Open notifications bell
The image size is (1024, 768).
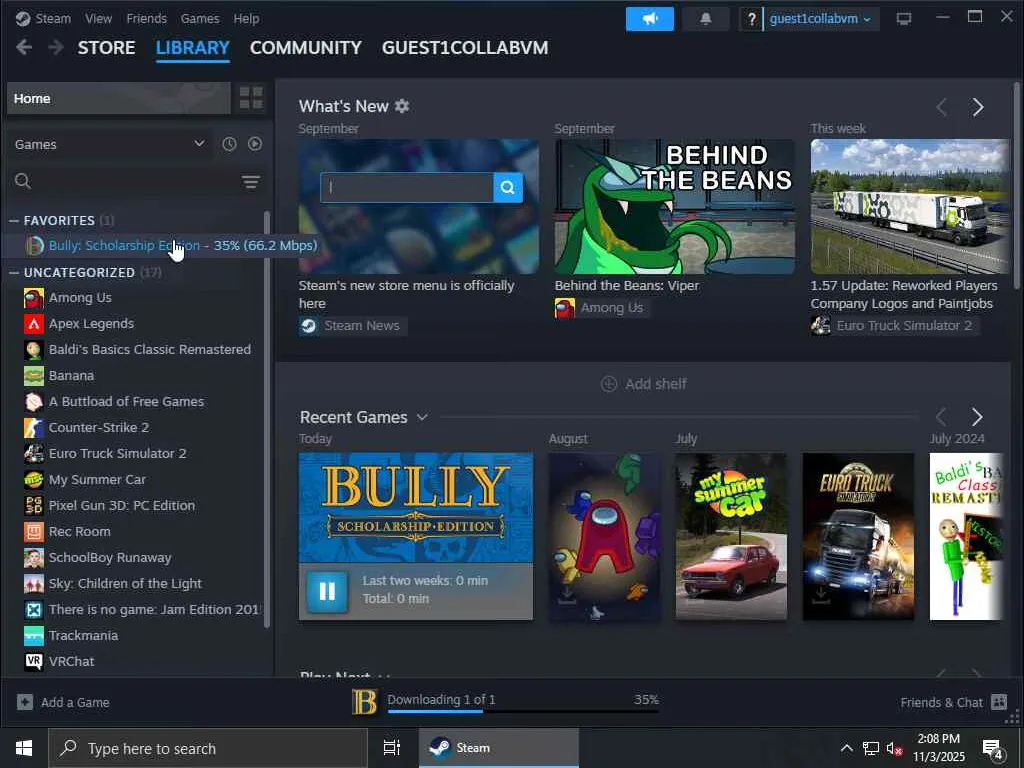pyautogui.click(x=705, y=19)
